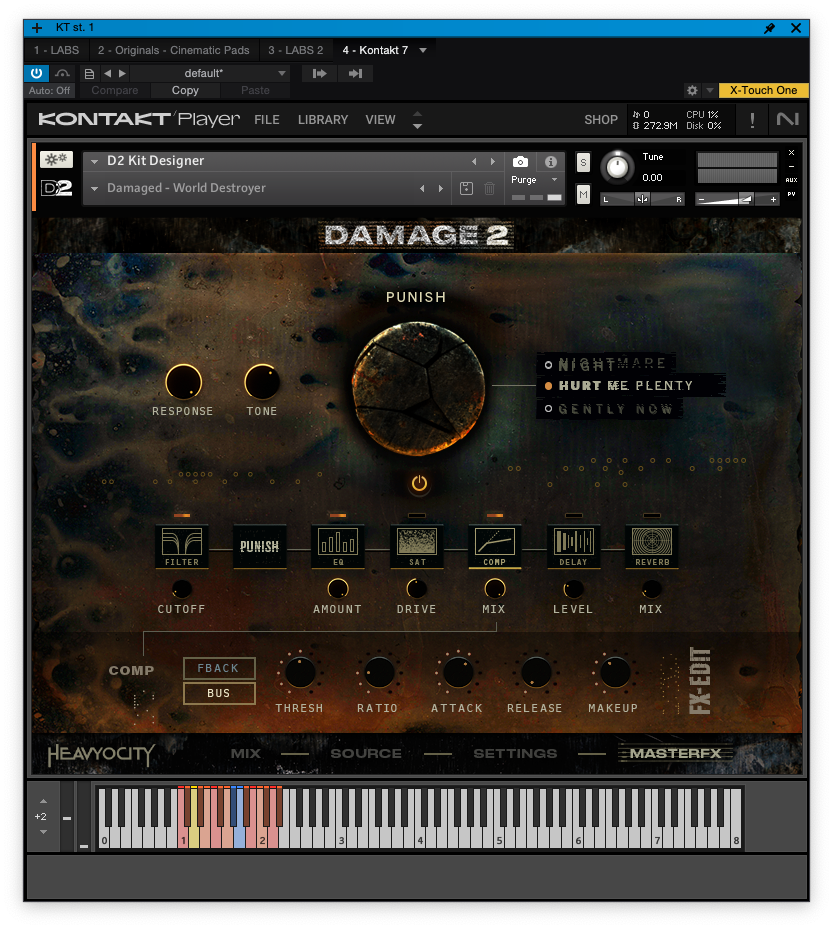
Task: Toggle the BUS compressor option
Action: point(219,693)
